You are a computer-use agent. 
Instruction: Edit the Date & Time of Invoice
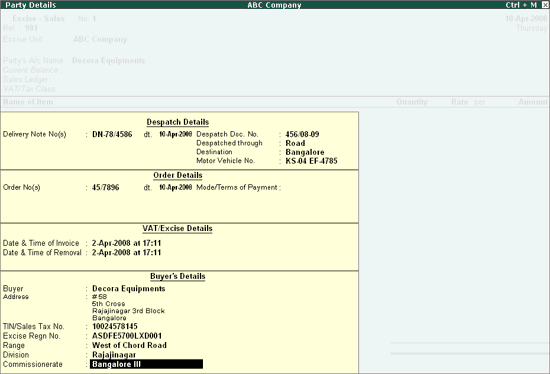tap(126, 243)
